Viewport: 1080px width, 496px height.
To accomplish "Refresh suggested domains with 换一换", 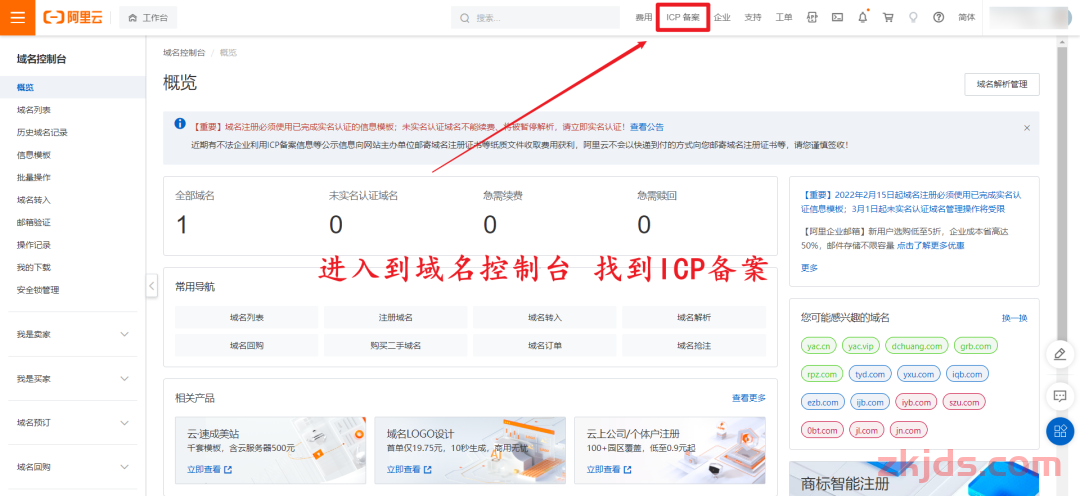I will pyautogui.click(x=1015, y=318).
